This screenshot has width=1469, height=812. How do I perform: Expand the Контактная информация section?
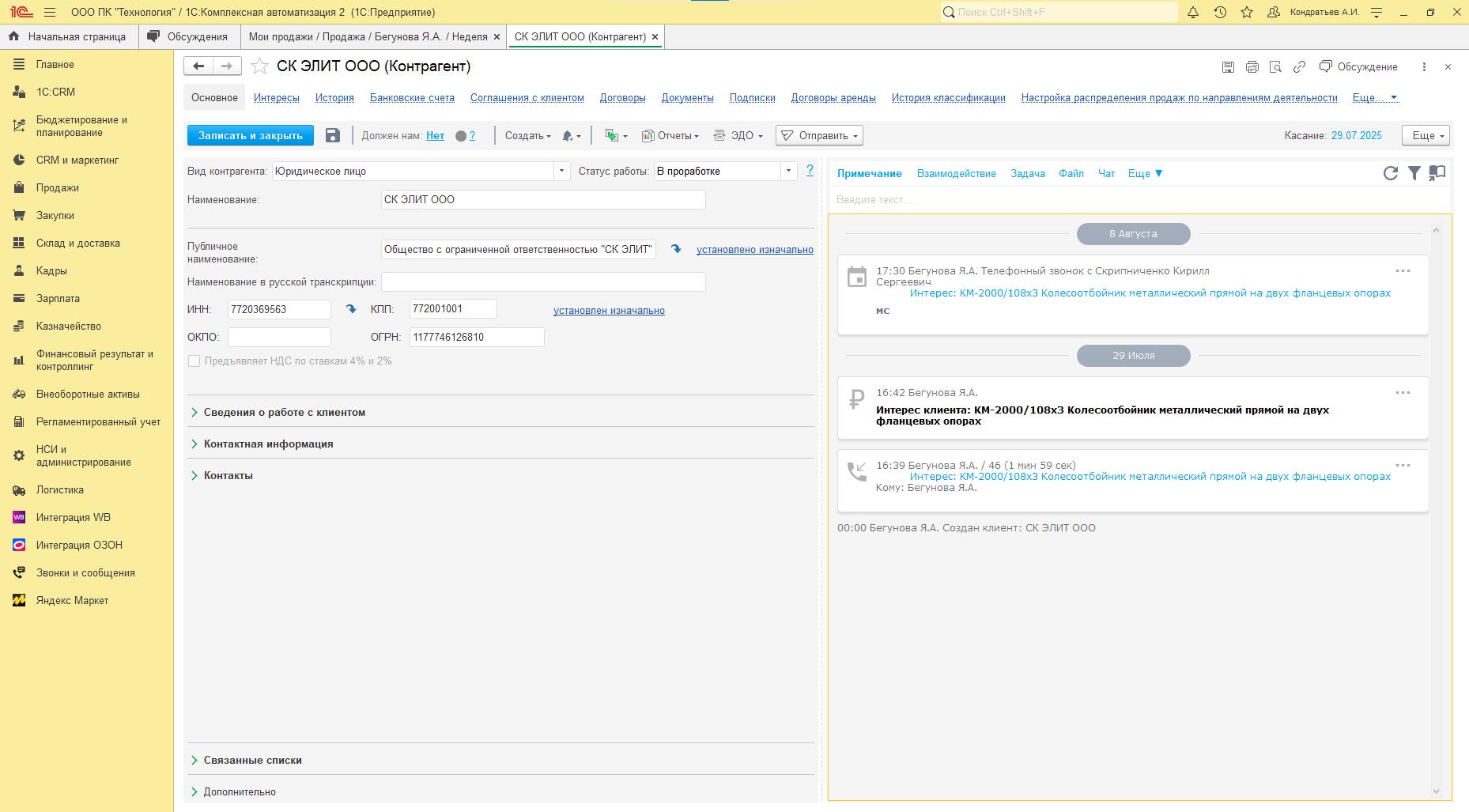(x=268, y=444)
